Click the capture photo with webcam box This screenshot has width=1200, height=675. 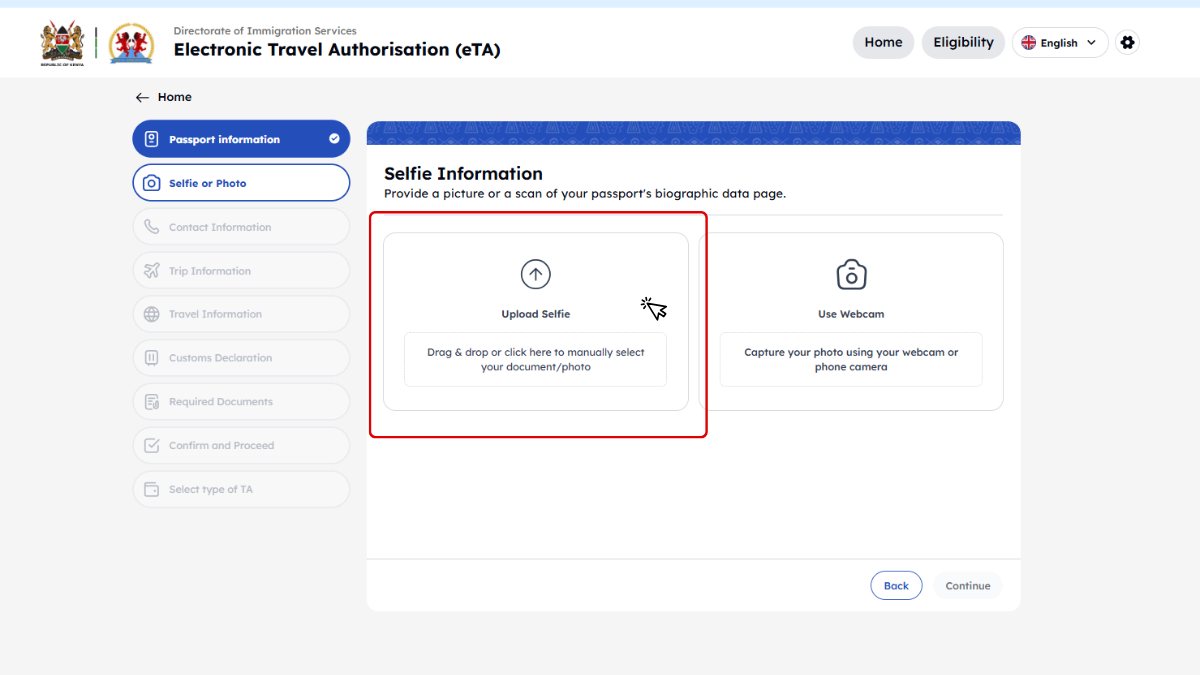851,360
